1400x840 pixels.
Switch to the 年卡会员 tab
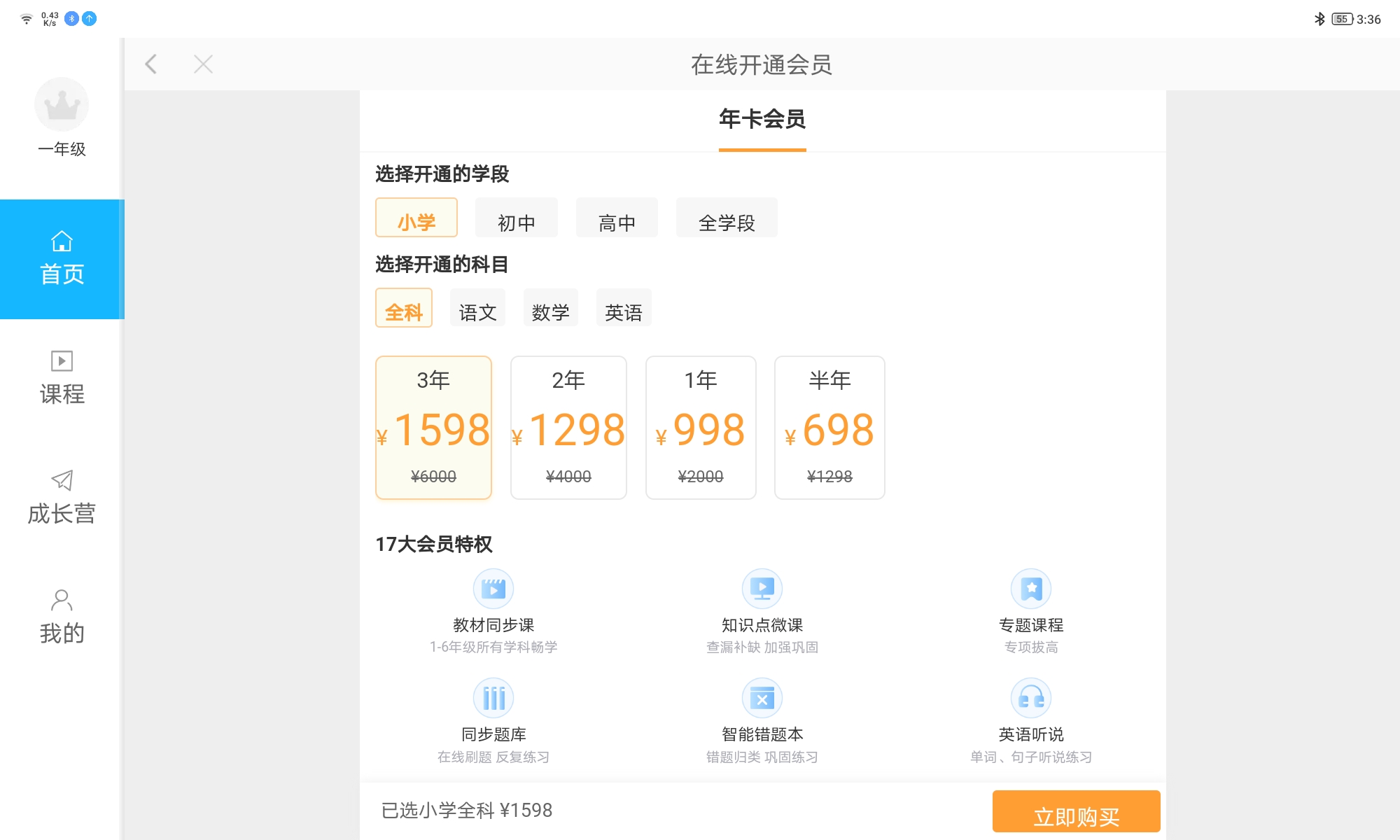click(x=762, y=120)
